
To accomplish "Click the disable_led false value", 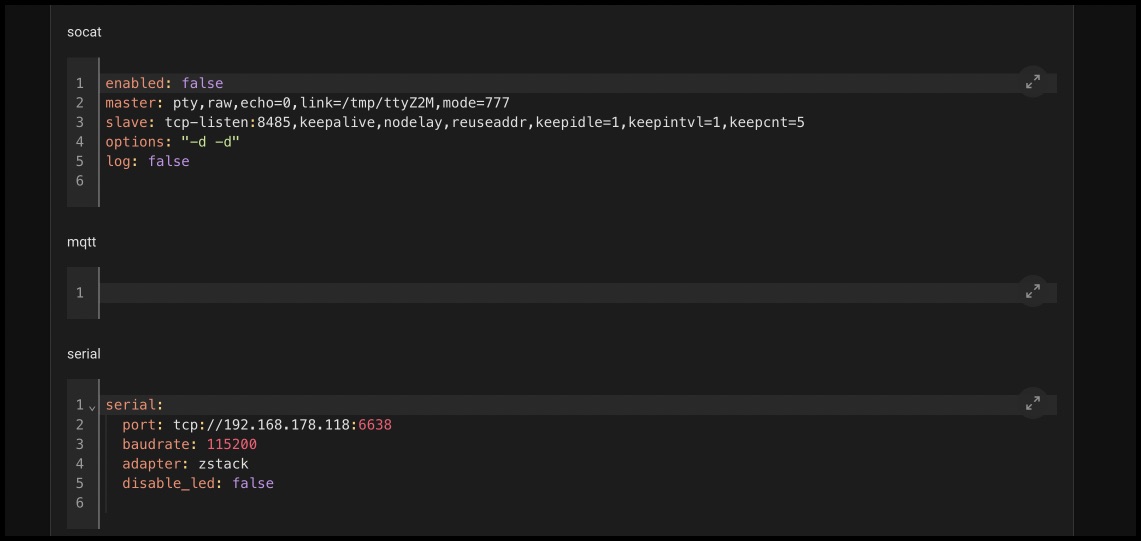I will (x=253, y=483).
